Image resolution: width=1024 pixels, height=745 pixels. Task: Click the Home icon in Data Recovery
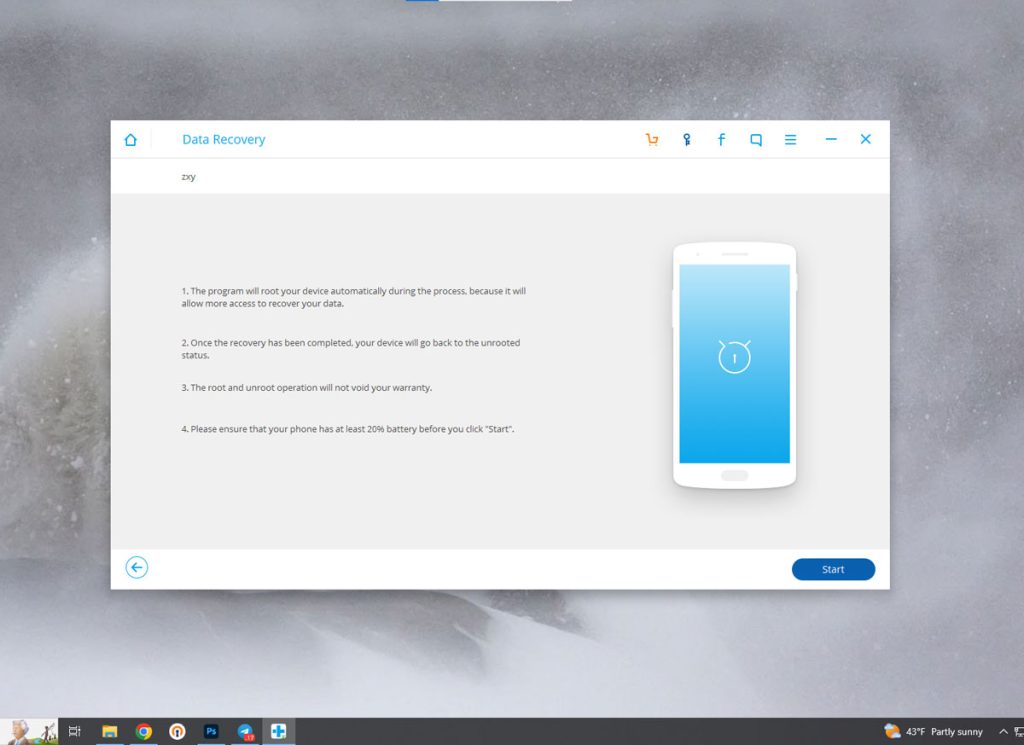(130, 140)
